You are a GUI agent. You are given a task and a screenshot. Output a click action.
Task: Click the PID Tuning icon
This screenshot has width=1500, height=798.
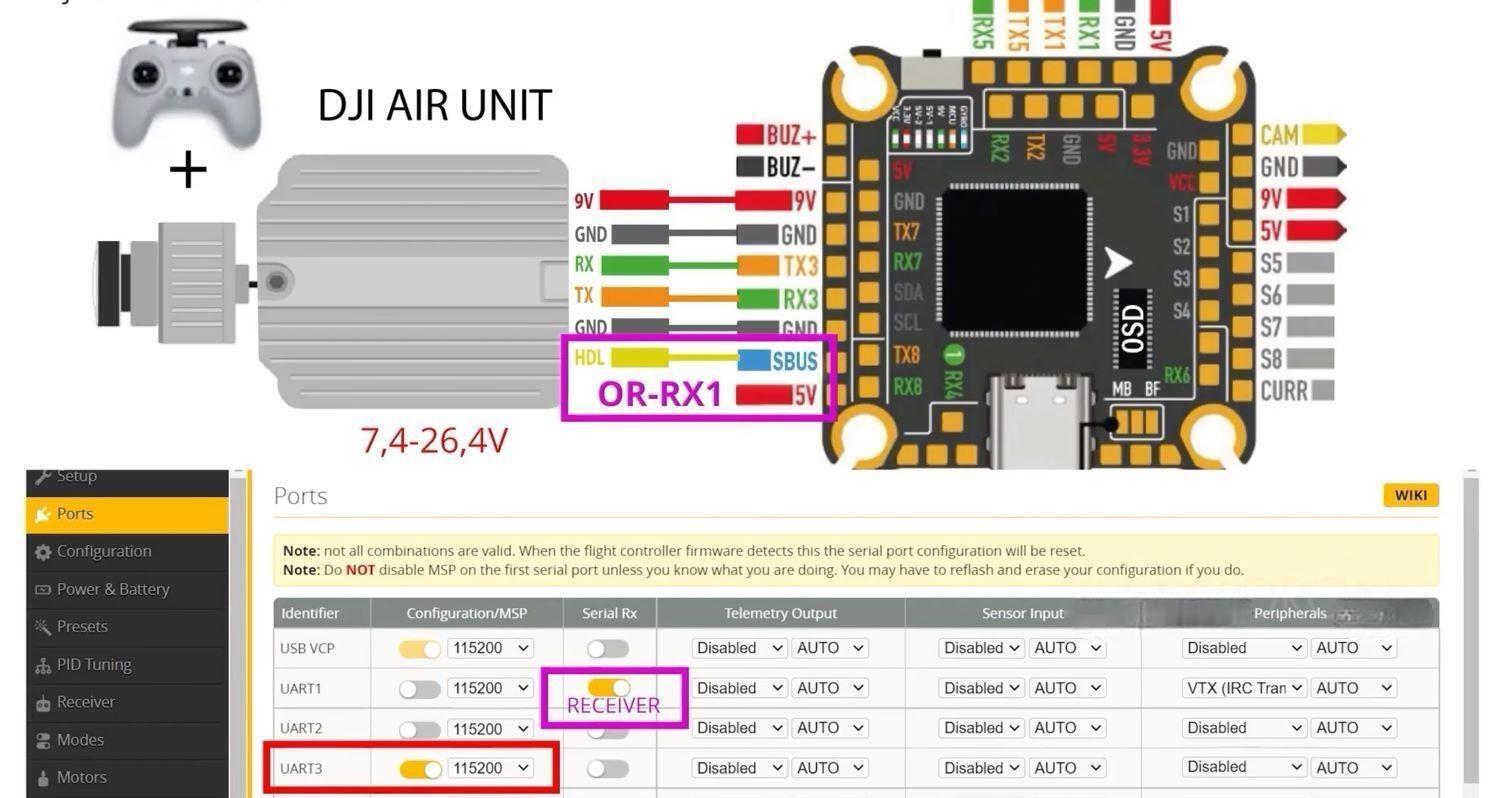(x=42, y=665)
